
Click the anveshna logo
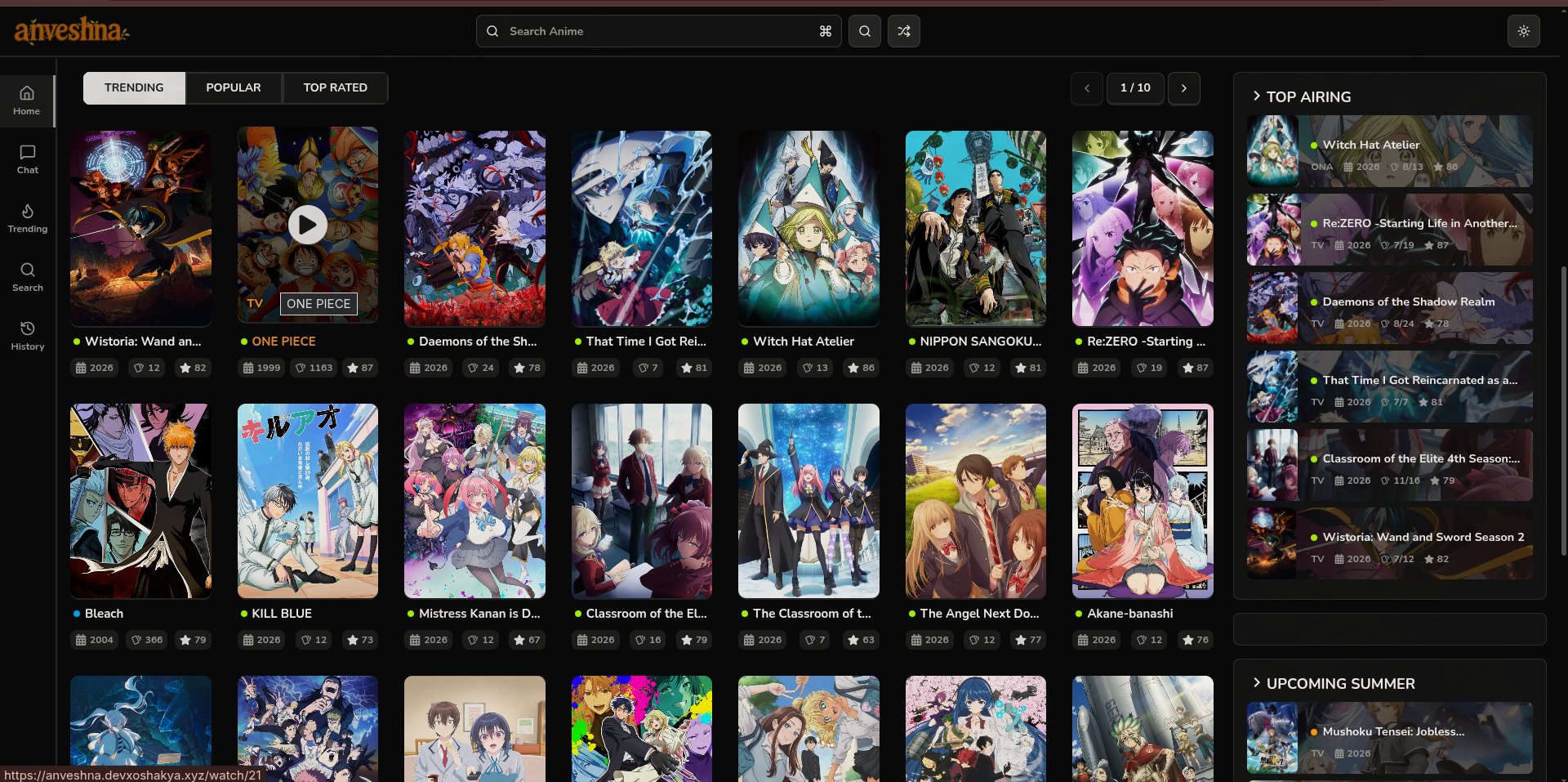click(x=72, y=30)
